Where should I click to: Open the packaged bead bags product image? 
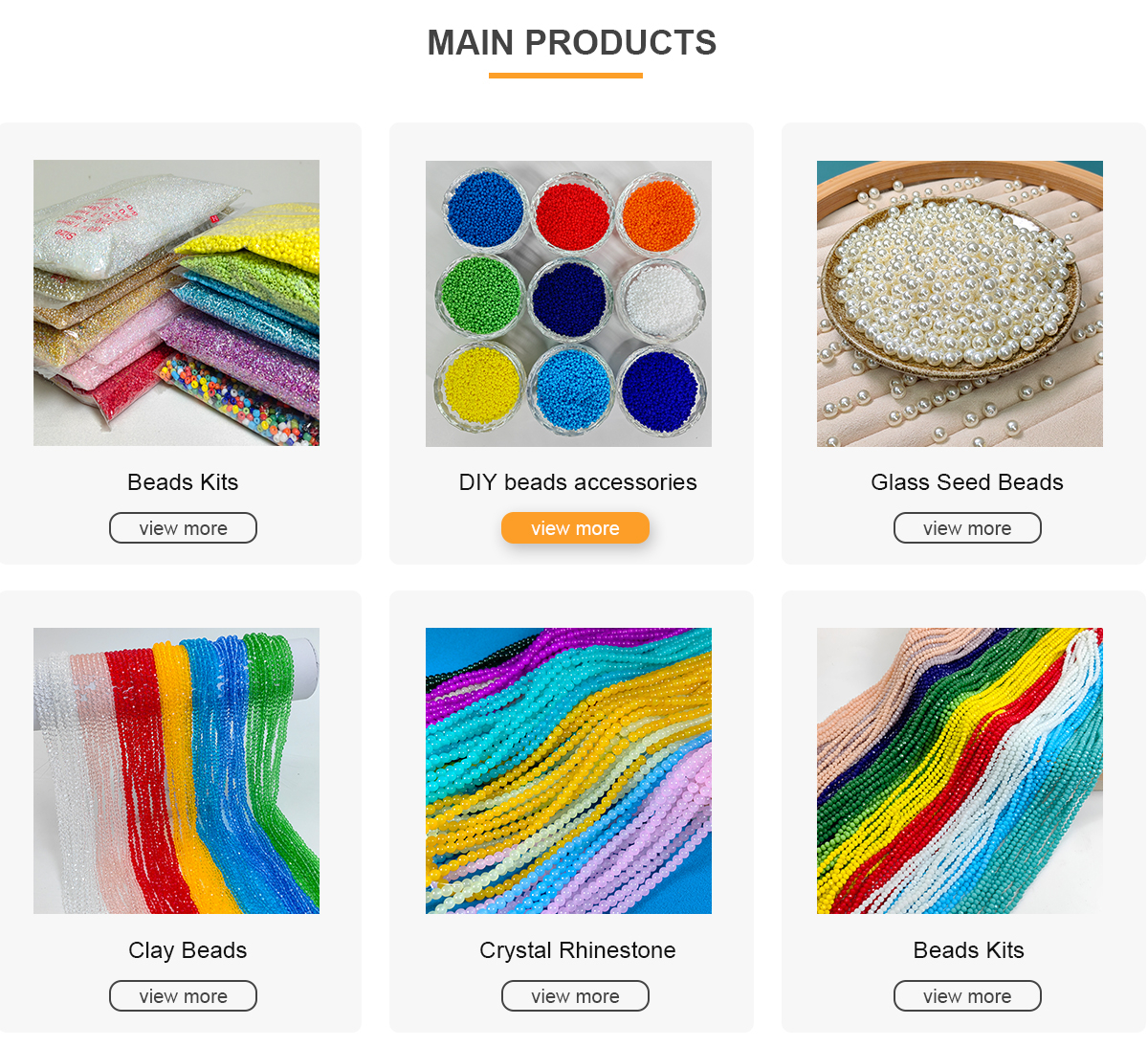(x=176, y=302)
